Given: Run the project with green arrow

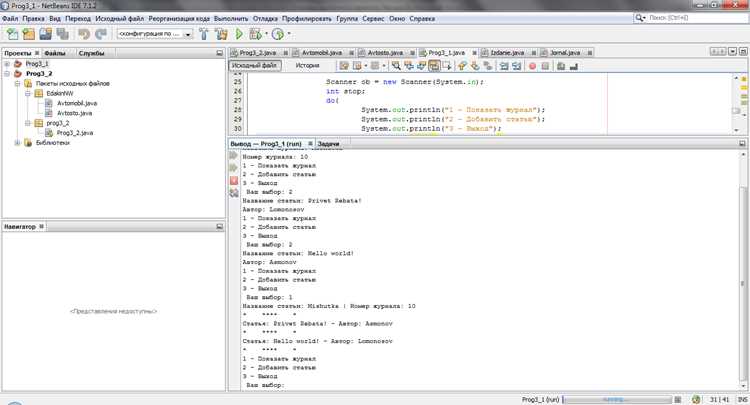Looking at the screenshot, I should [239, 34].
